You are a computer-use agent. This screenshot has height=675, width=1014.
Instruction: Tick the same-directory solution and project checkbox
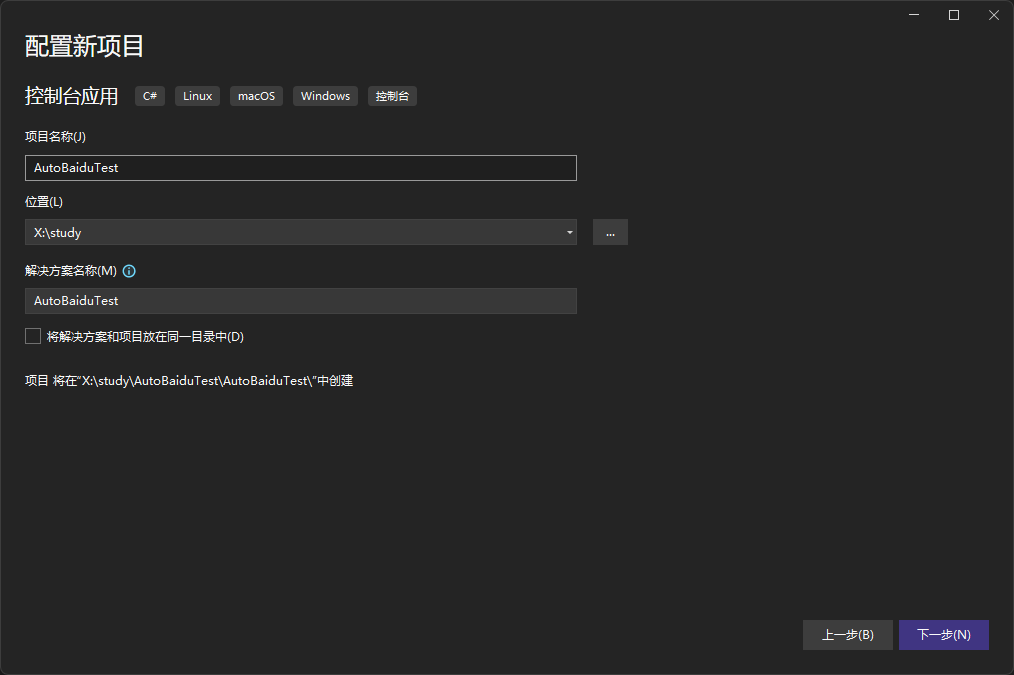33,336
